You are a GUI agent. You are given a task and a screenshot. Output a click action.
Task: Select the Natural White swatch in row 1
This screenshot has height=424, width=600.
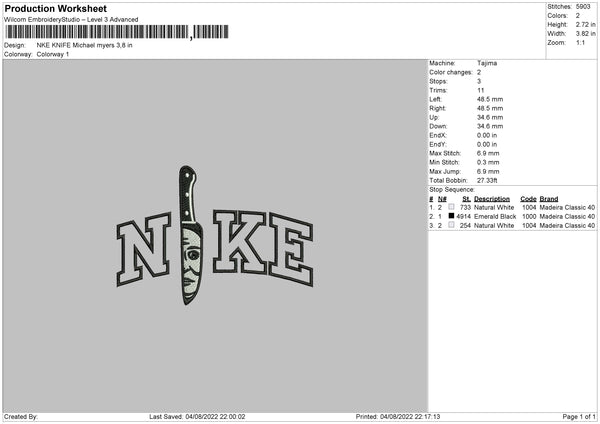coord(452,207)
